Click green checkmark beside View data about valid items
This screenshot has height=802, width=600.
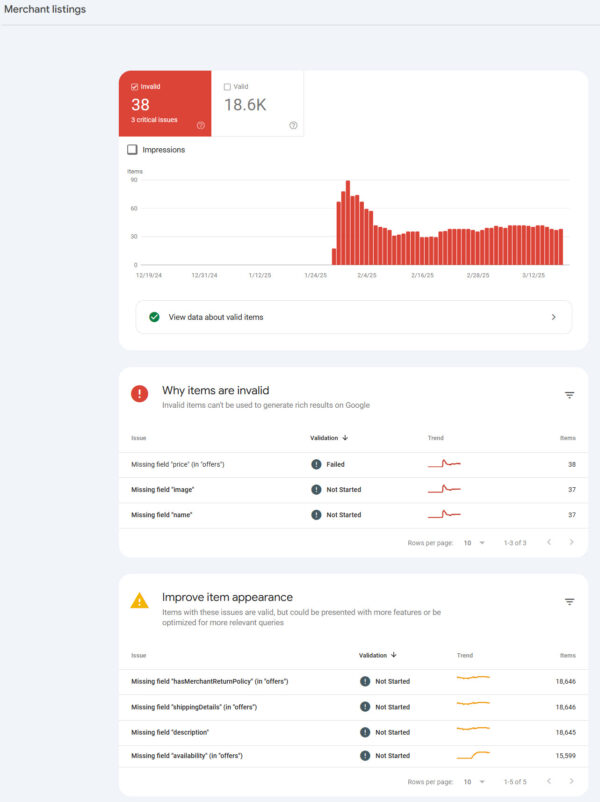coord(154,317)
